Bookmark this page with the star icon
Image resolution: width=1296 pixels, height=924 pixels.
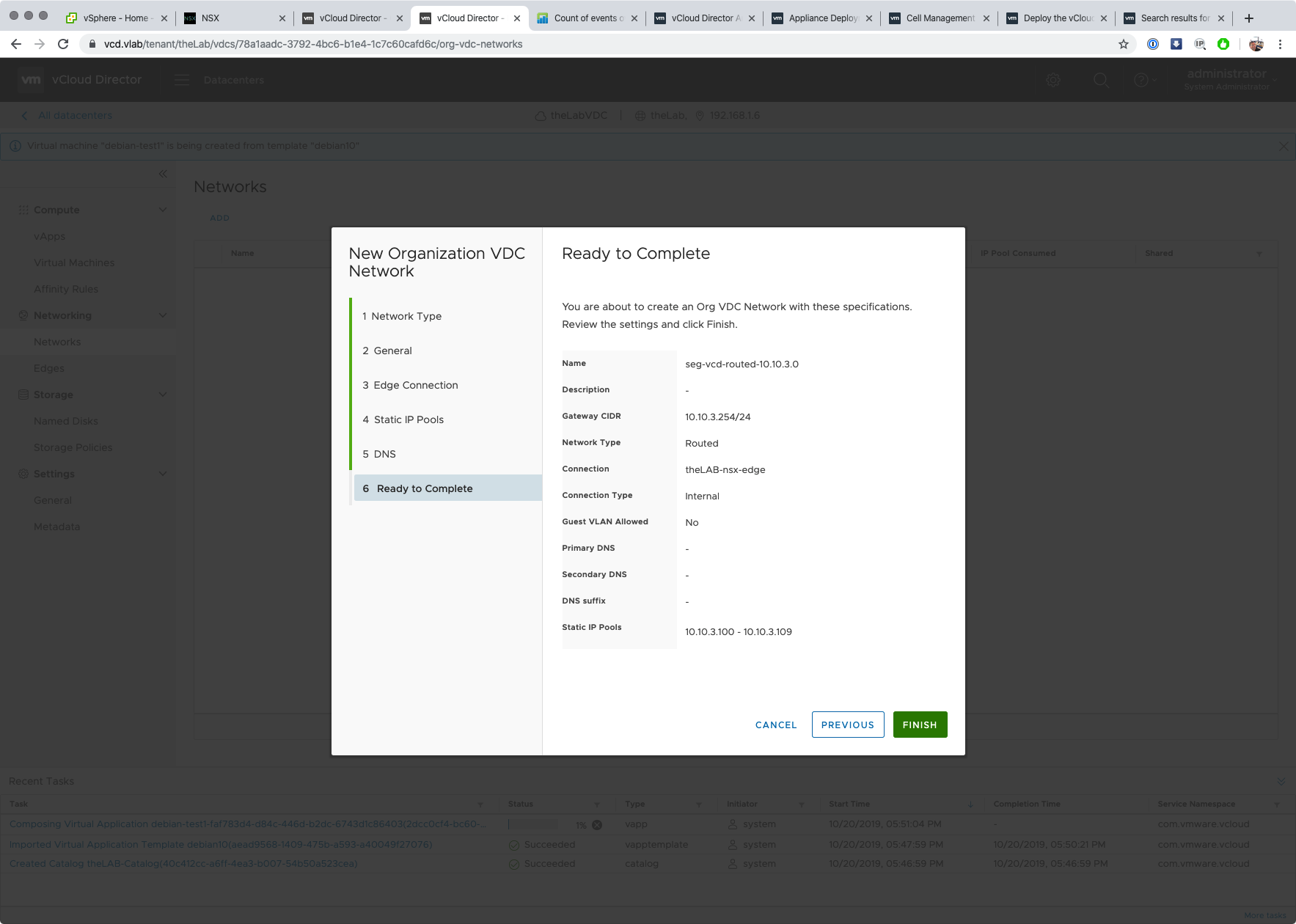coord(1123,44)
